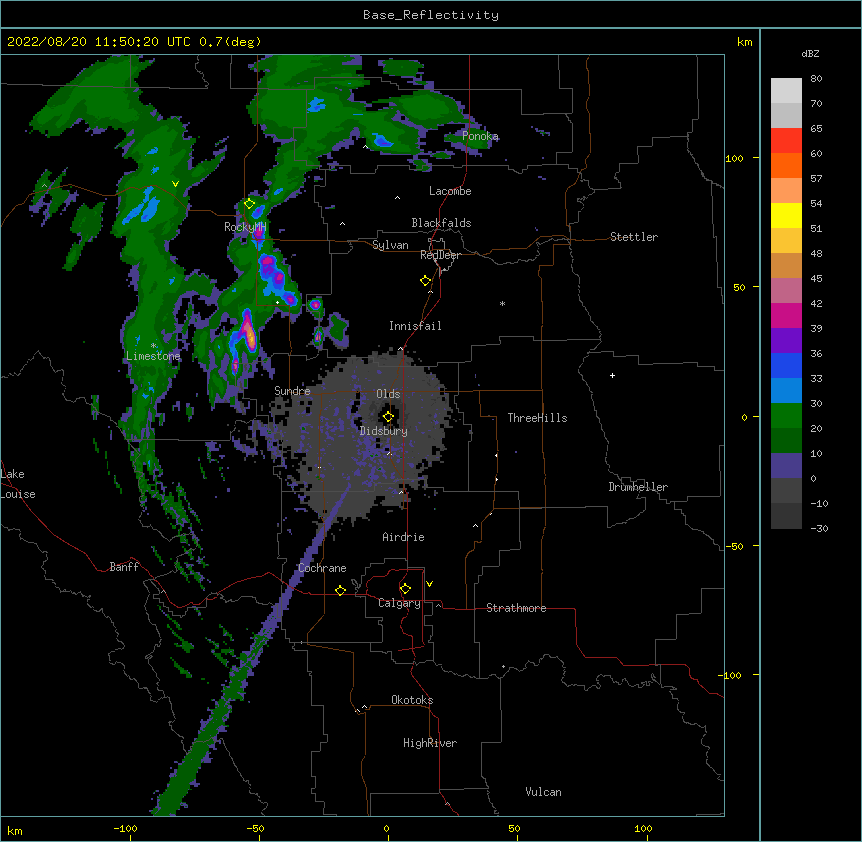This screenshot has height=842, width=862.
Task: Select the Stettler label
Action: (634, 237)
